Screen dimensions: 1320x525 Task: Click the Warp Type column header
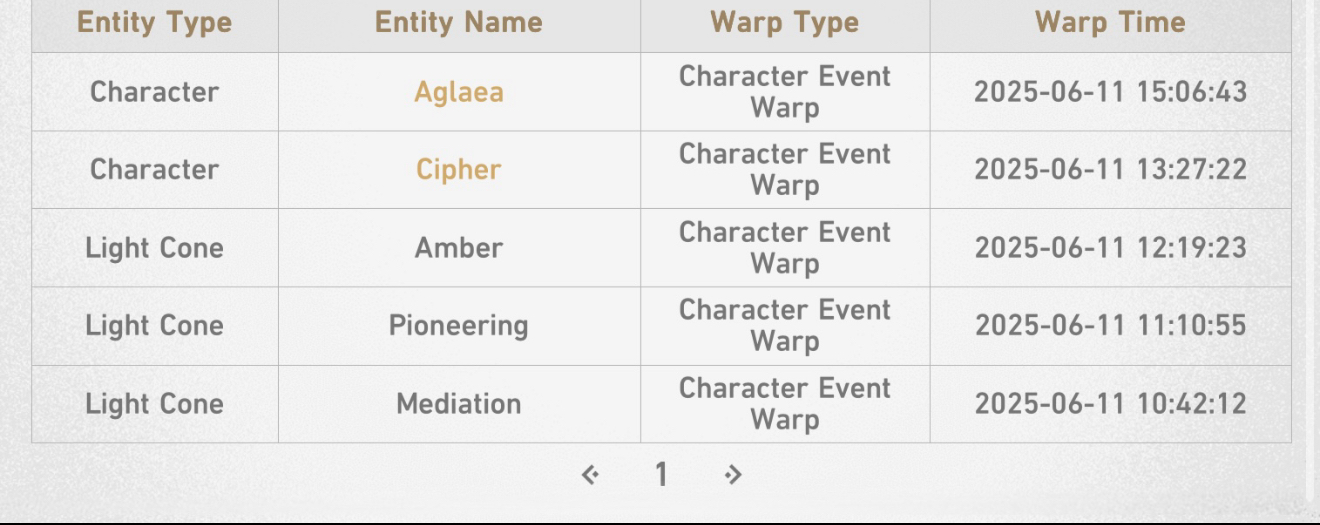point(785,23)
